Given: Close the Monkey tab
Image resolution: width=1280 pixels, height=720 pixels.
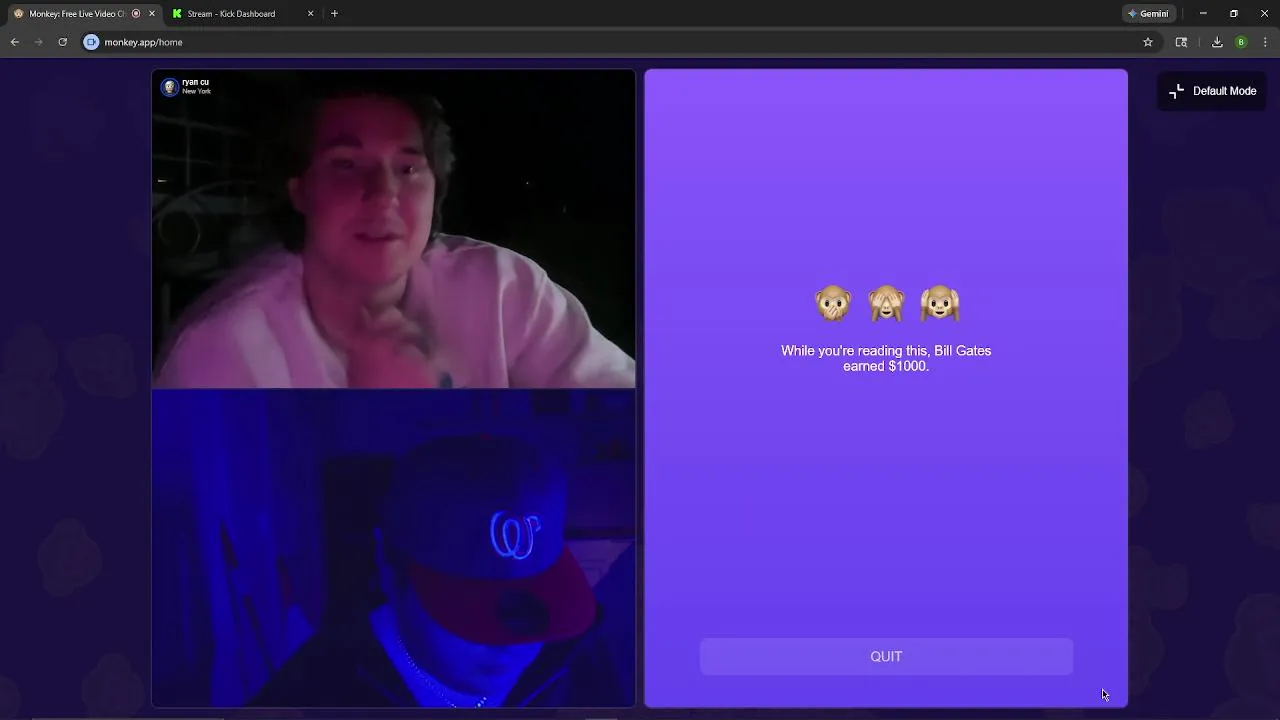Looking at the screenshot, I should pyautogui.click(x=152, y=14).
